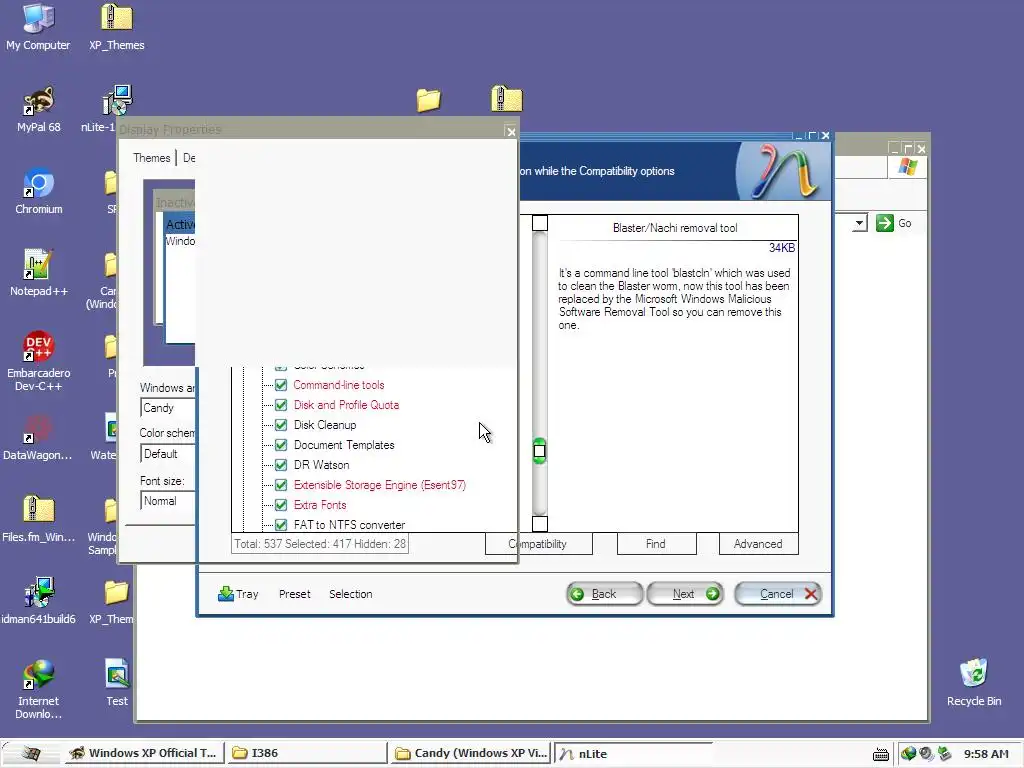Toggle FAT to NTFS converter checkbox
Image resolution: width=1024 pixels, height=768 pixels.
click(x=281, y=525)
